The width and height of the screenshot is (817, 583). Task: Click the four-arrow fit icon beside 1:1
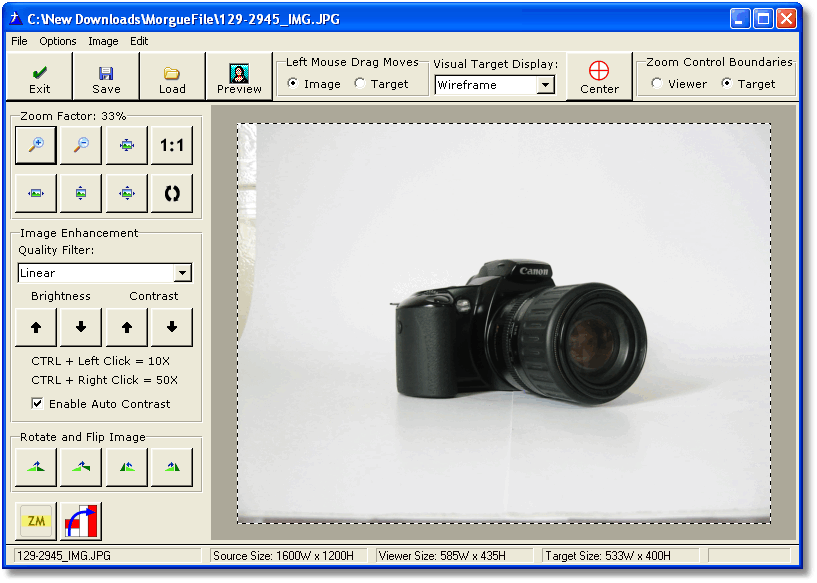tap(127, 145)
